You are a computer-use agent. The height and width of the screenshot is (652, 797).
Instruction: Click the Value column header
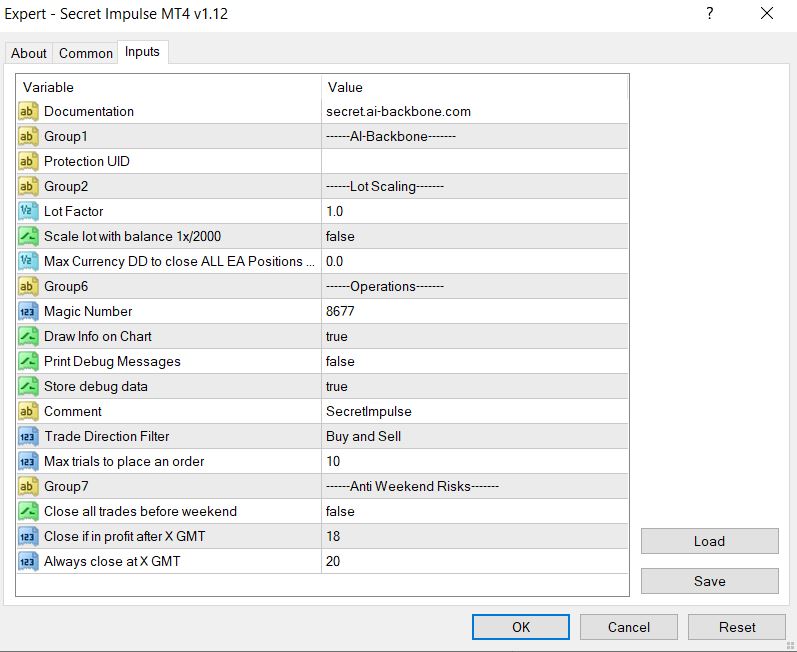pos(475,87)
